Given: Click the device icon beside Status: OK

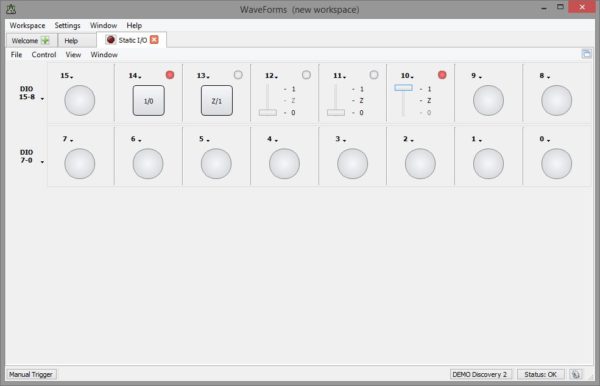Looking at the screenshot, I should (576, 374).
